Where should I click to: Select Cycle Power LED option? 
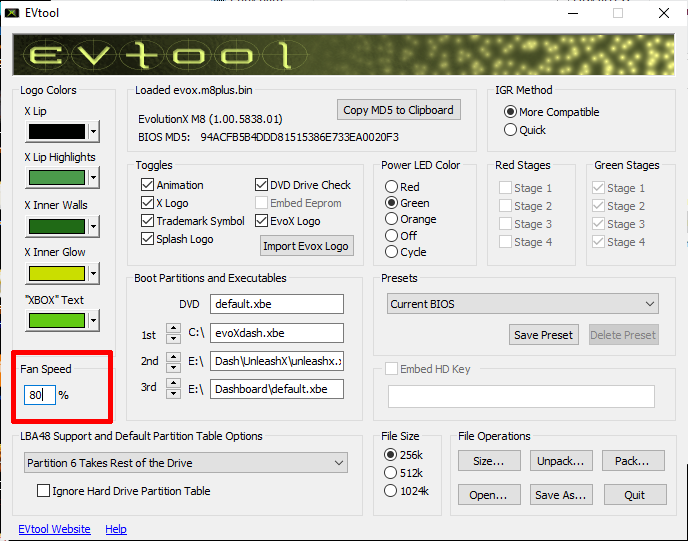coord(405,252)
